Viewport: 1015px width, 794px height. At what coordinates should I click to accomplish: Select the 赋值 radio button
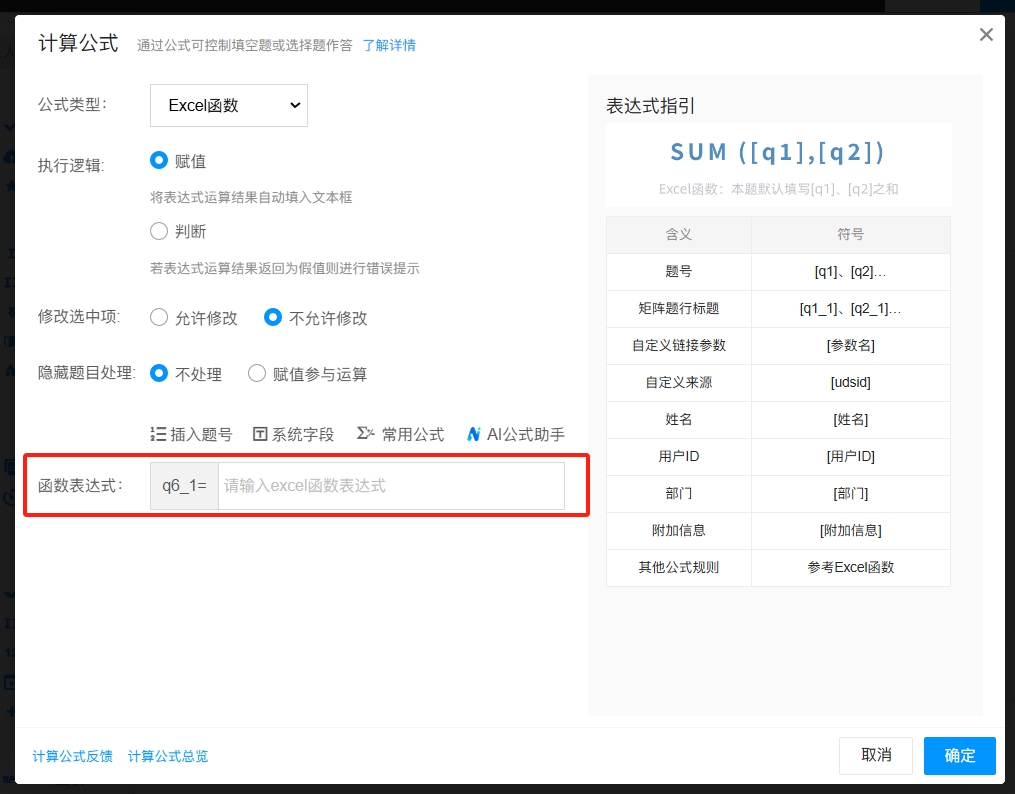click(159, 160)
